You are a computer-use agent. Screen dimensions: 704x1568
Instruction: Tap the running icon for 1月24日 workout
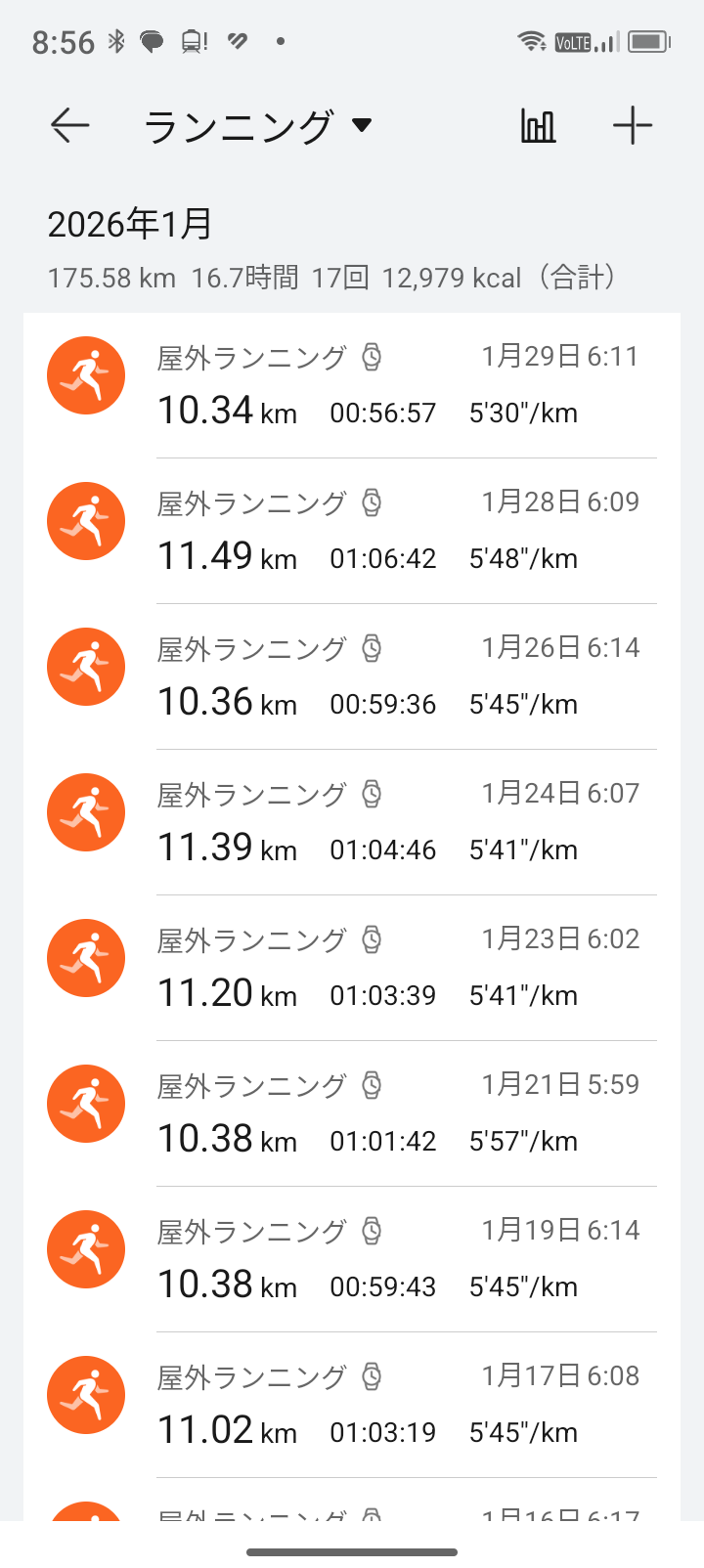(86, 813)
